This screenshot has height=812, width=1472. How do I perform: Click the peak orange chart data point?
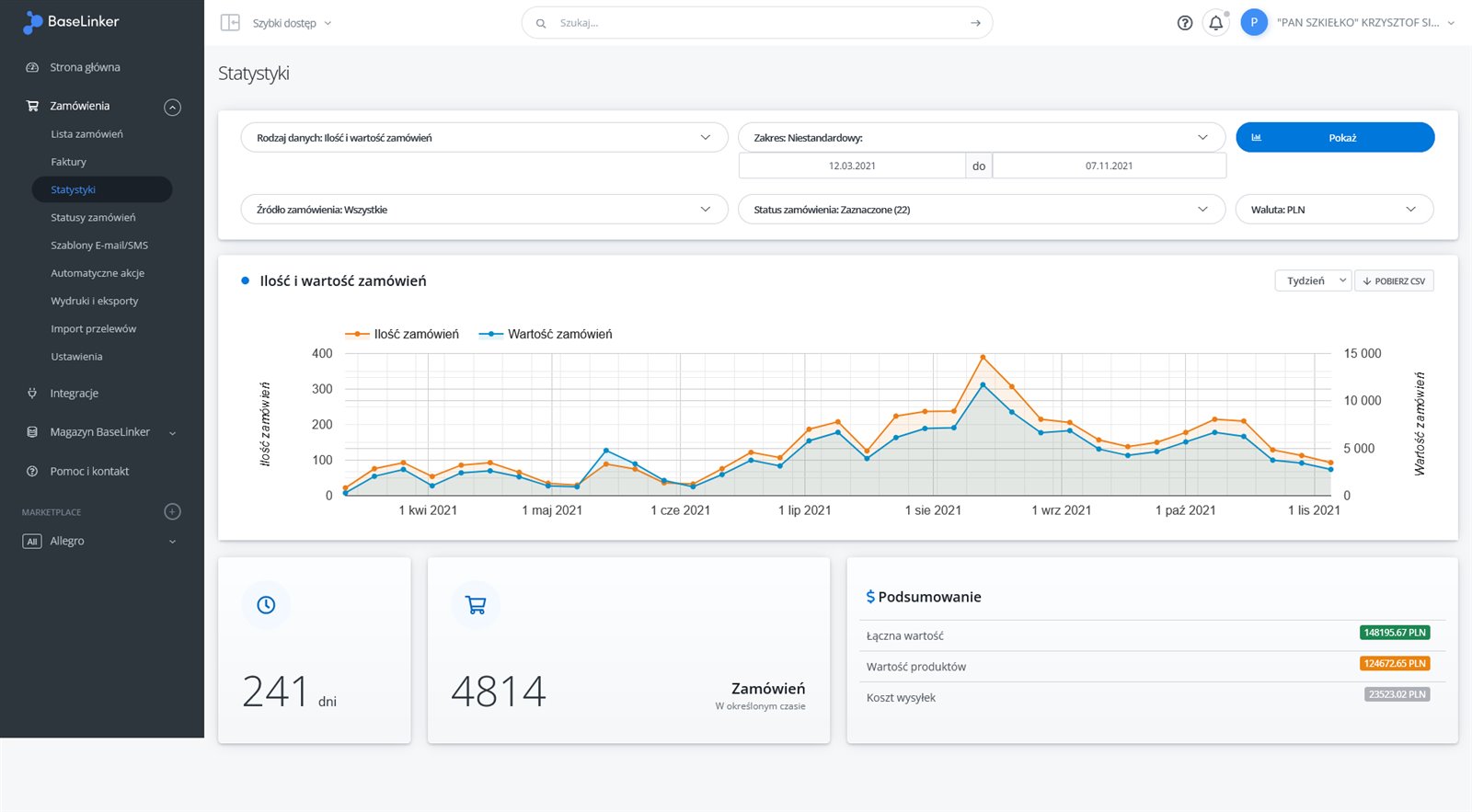[983, 357]
